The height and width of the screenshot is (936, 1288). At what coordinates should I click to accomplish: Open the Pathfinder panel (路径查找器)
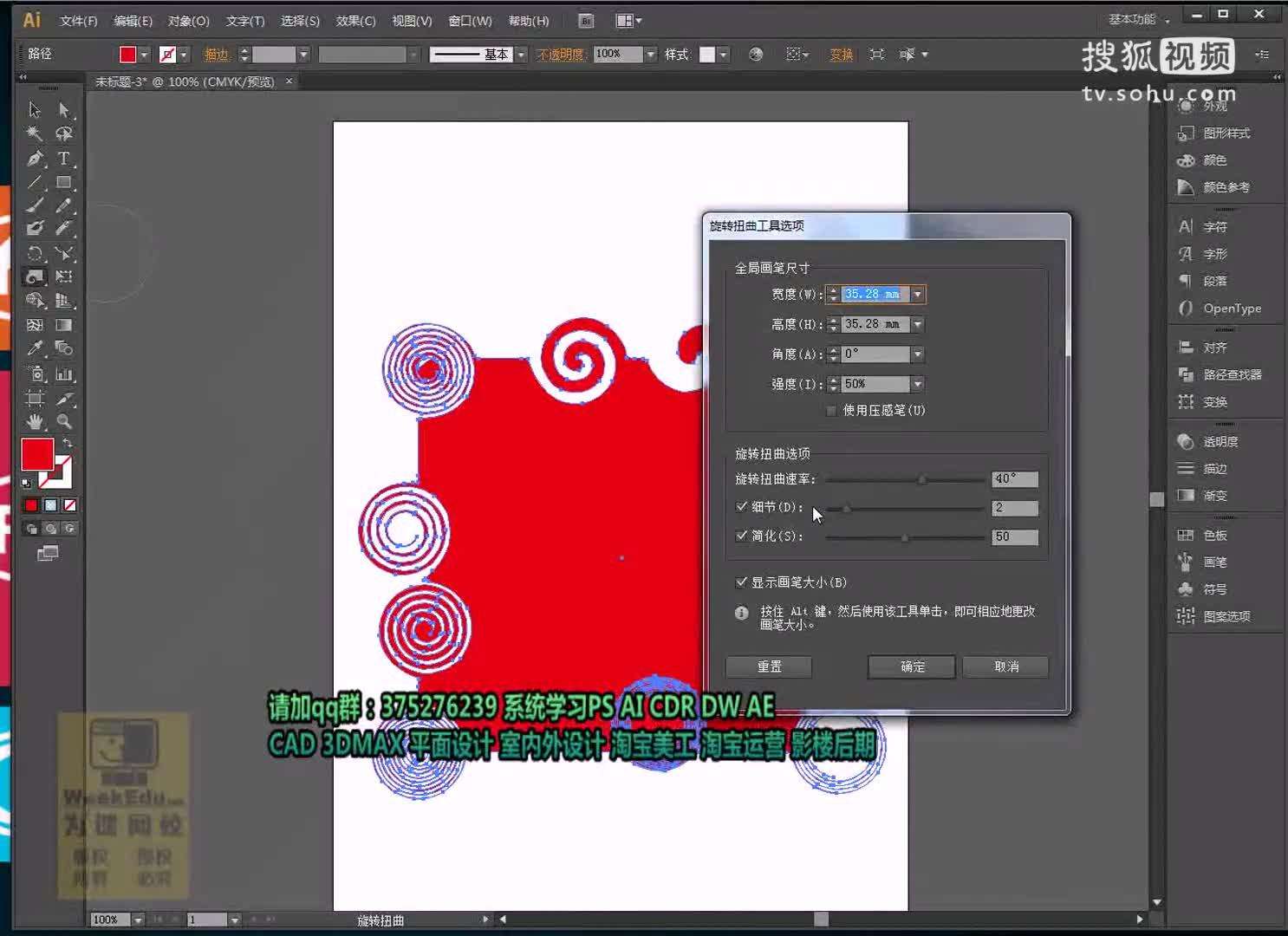tap(1219, 374)
